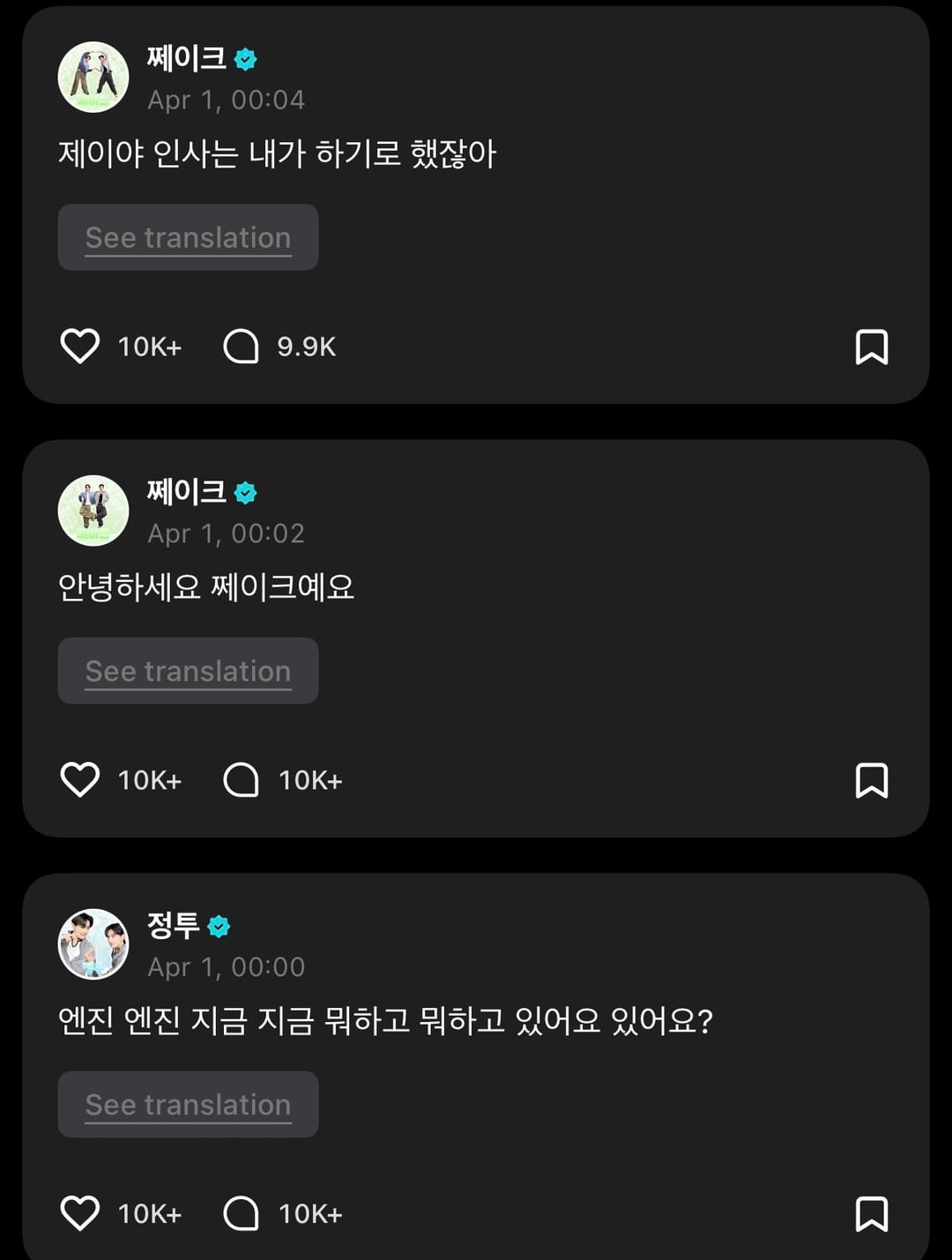Open the post text 안녕하세요 쩨이크예요
Image resolution: width=952 pixels, height=1260 pixels.
pyautogui.click(x=206, y=587)
